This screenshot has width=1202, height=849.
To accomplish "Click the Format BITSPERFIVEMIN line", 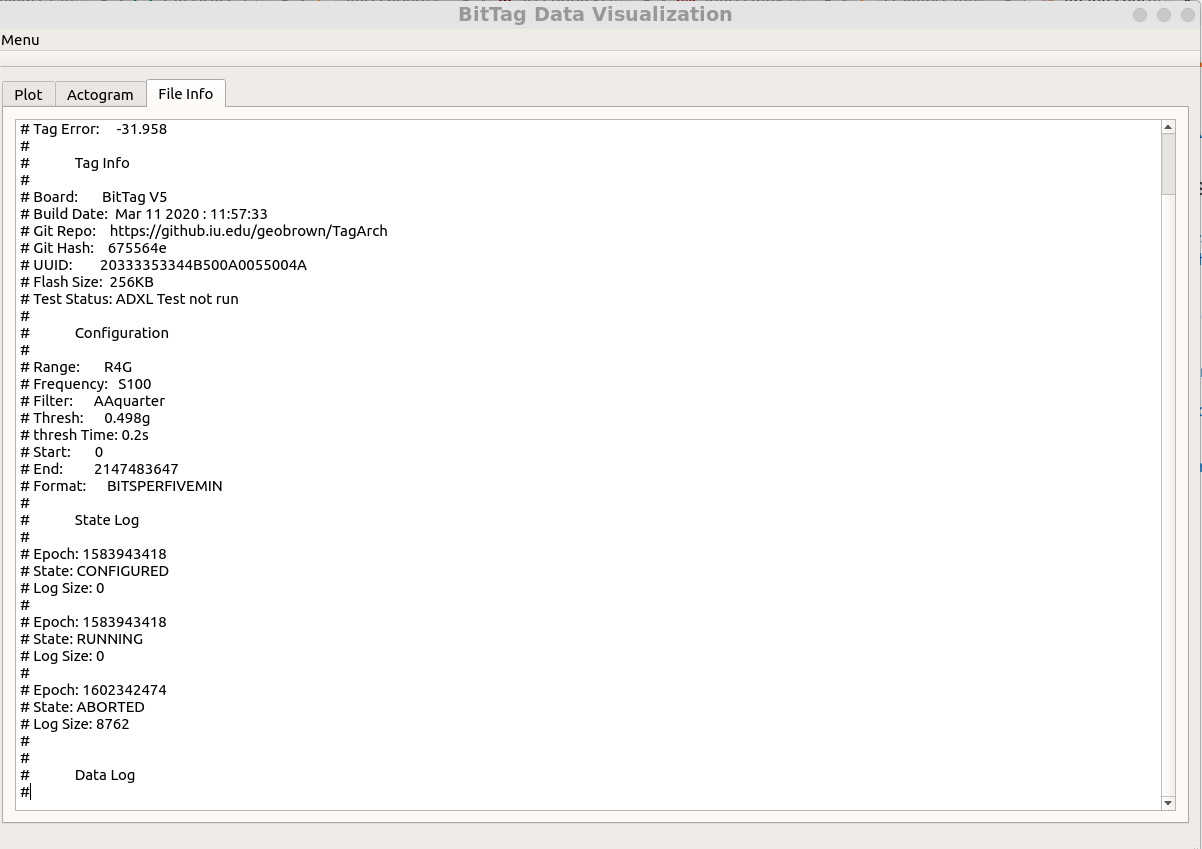I will click(121, 486).
